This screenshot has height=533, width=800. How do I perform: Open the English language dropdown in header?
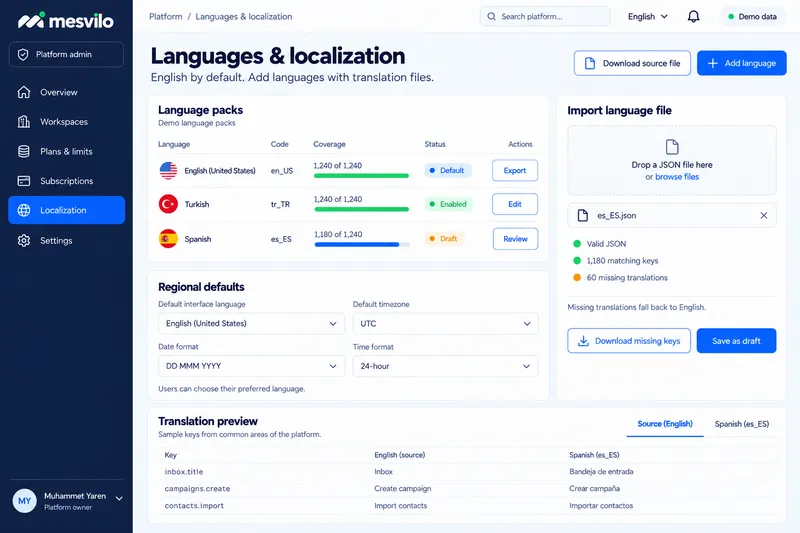point(648,16)
